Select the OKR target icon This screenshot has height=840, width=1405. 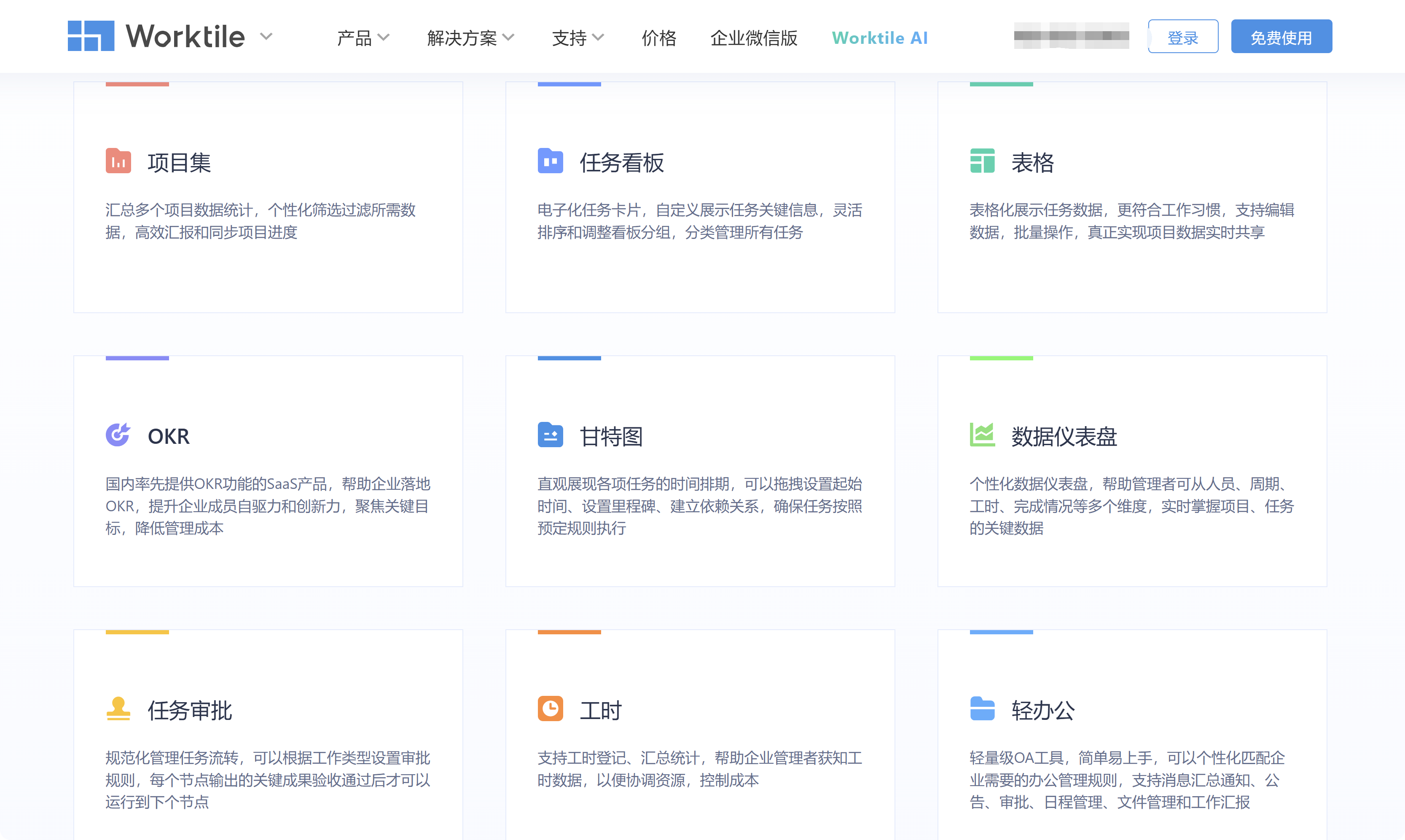(x=118, y=435)
